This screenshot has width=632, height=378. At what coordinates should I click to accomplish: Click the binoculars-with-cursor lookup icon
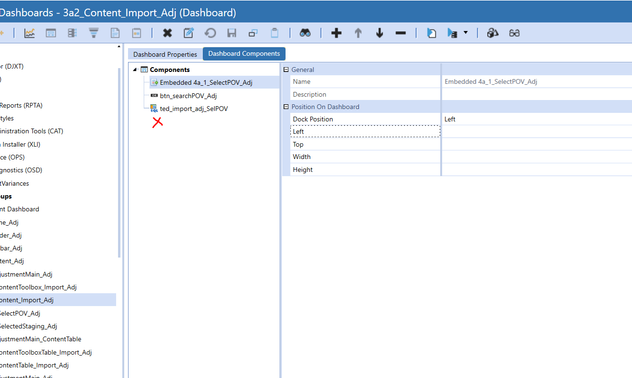(x=493, y=33)
